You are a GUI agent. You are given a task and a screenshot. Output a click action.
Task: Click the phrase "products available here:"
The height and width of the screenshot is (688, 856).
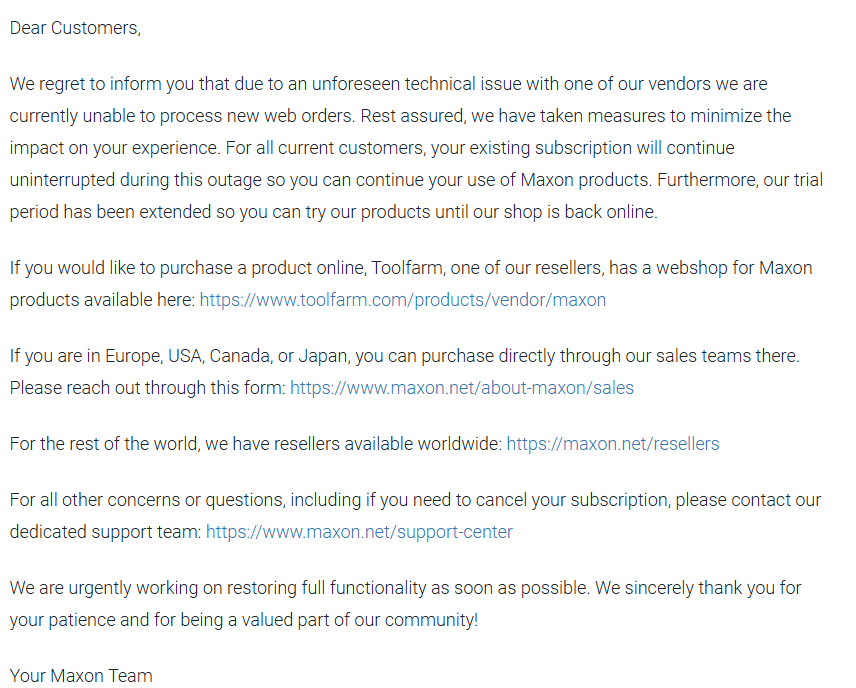[102, 300]
